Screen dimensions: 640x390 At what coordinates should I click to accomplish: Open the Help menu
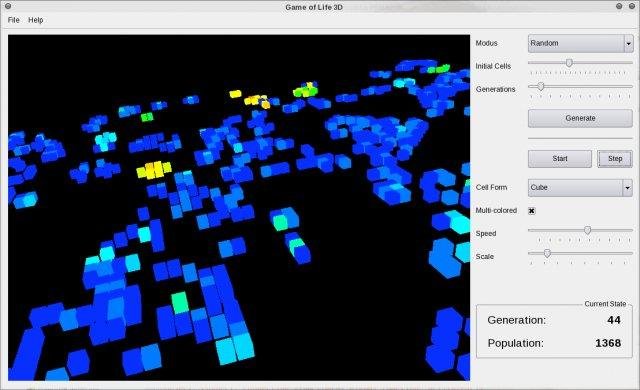click(36, 20)
